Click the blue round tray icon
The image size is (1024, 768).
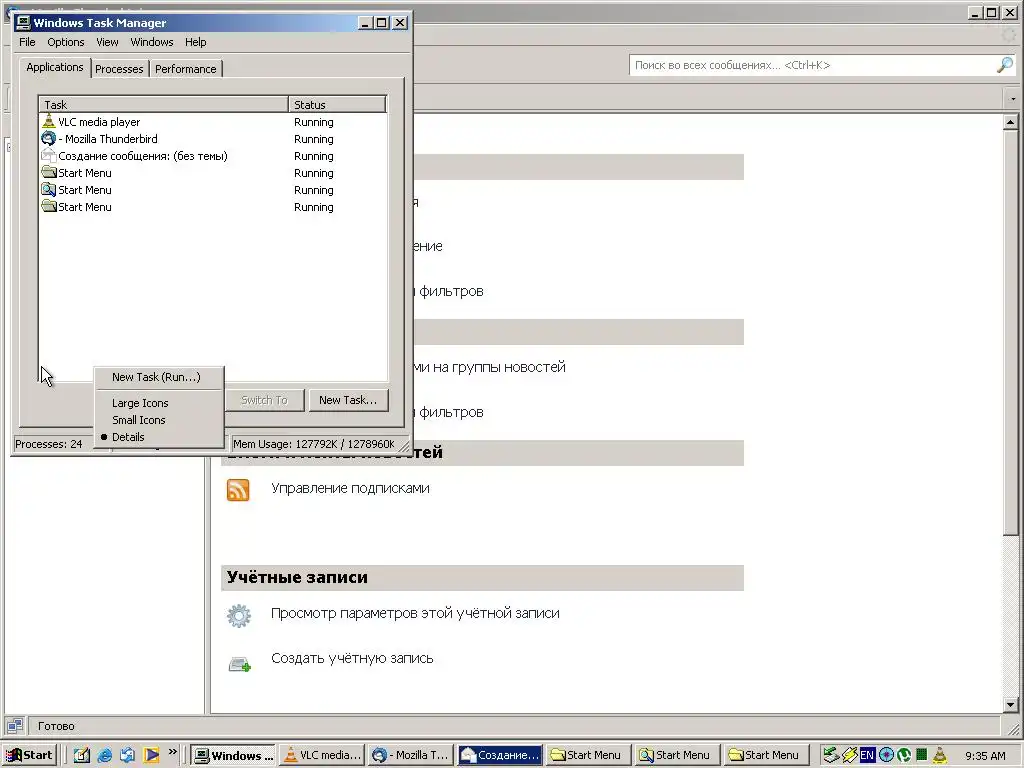[886, 756]
